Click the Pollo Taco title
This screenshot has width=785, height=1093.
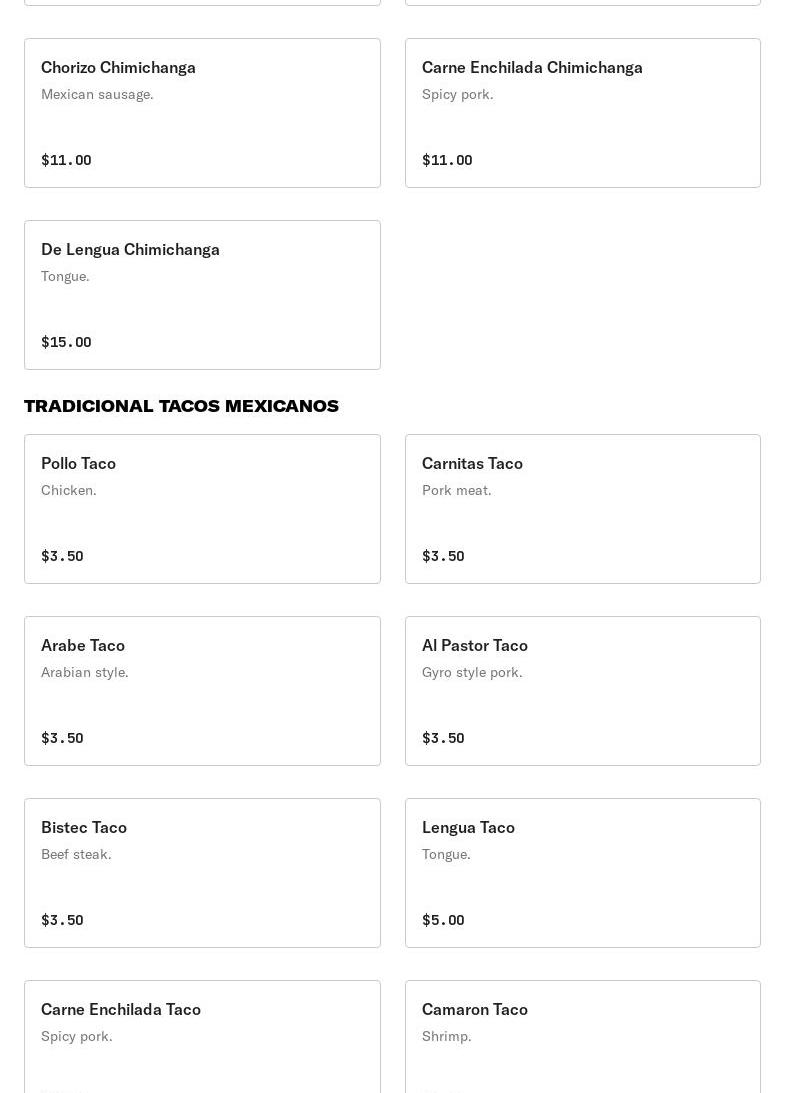tap(78, 463)
